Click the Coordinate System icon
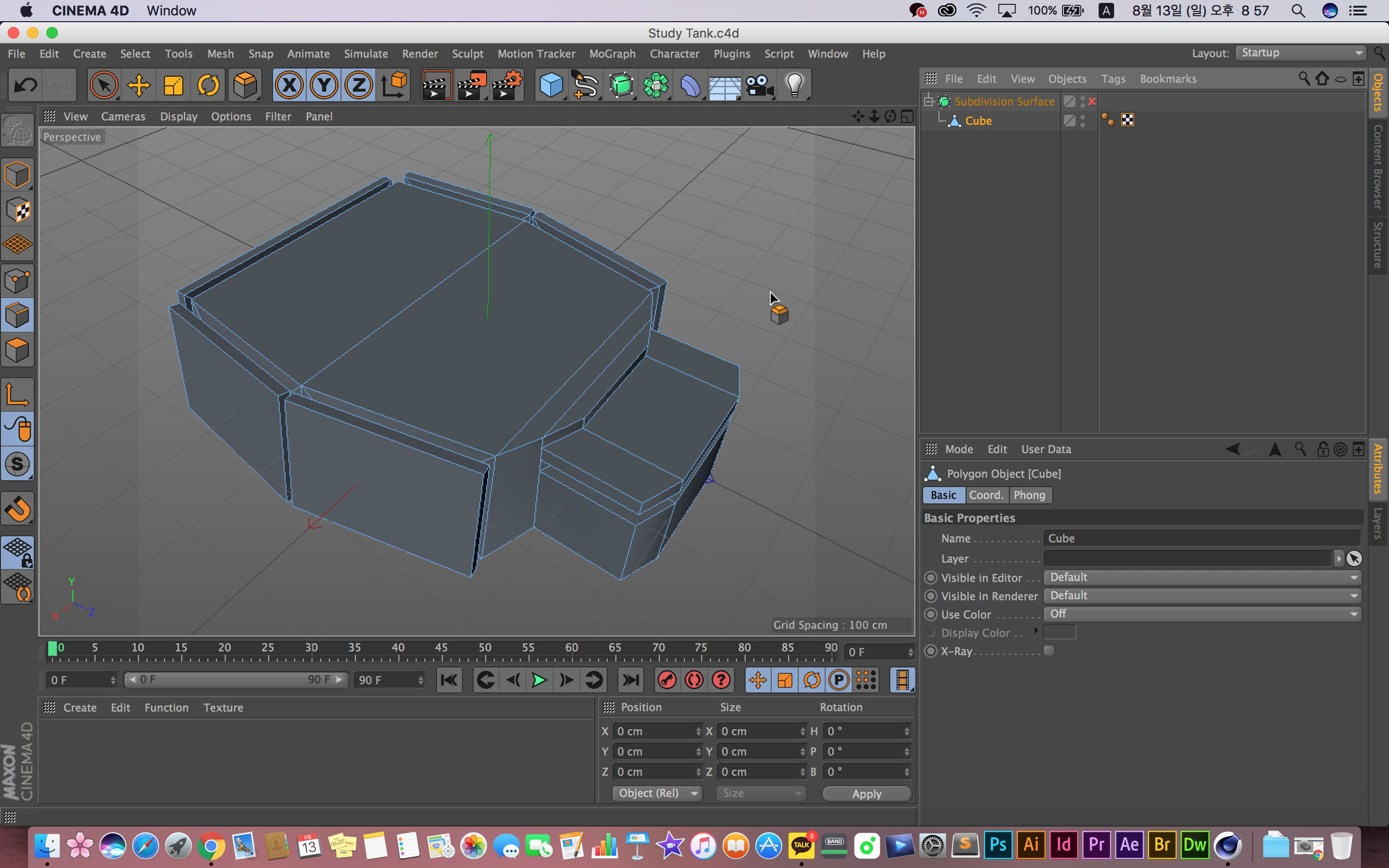The height and width of the screenshot is (868, 1389). (x=395, y=85)
